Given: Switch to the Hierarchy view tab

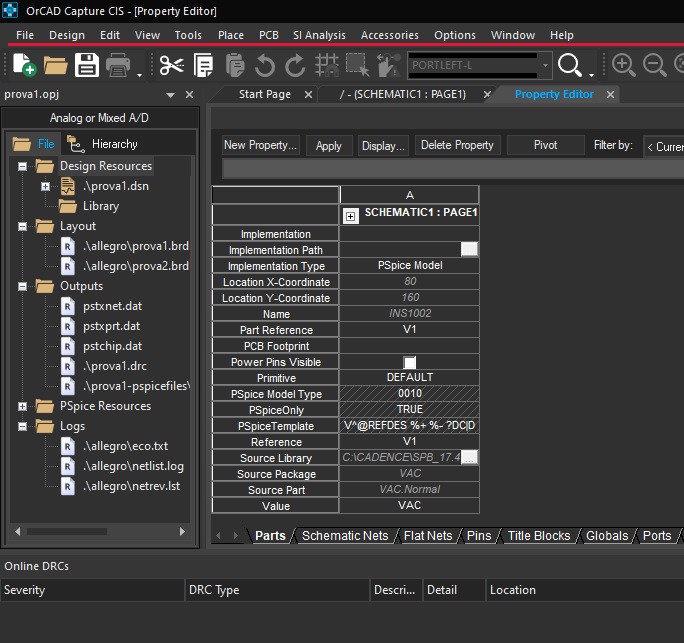Looking at the screenshot, I should coord(103,144).
